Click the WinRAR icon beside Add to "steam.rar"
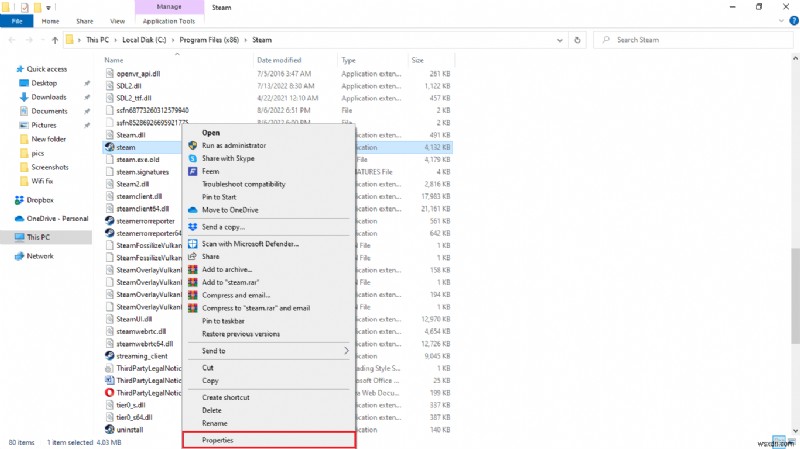The image size is (800, 449). tap(192, 282)
